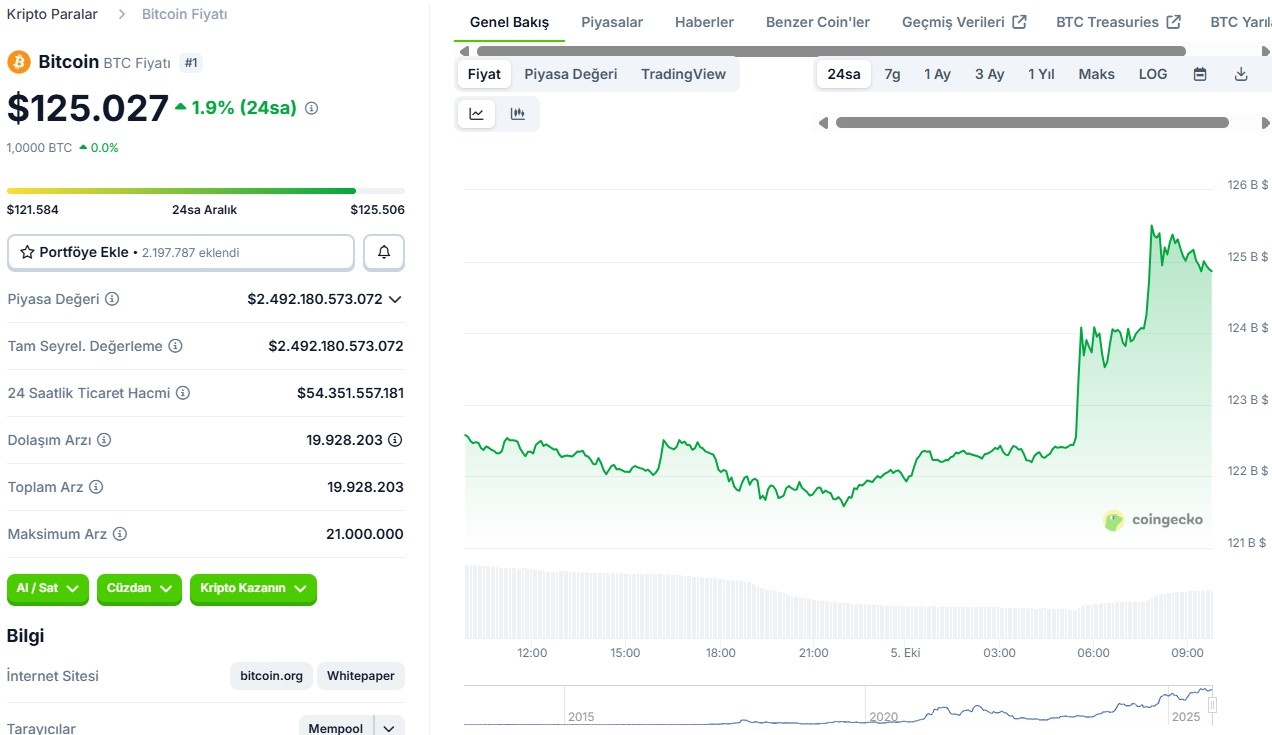Select 1 Ay time range
The height and width of the screenshot is (735, 1272).
[x=937, y=74]
